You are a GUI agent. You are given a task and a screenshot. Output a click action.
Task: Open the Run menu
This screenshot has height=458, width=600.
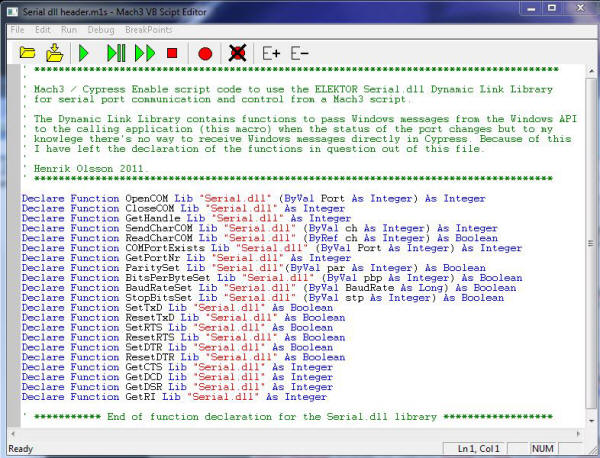69,30
